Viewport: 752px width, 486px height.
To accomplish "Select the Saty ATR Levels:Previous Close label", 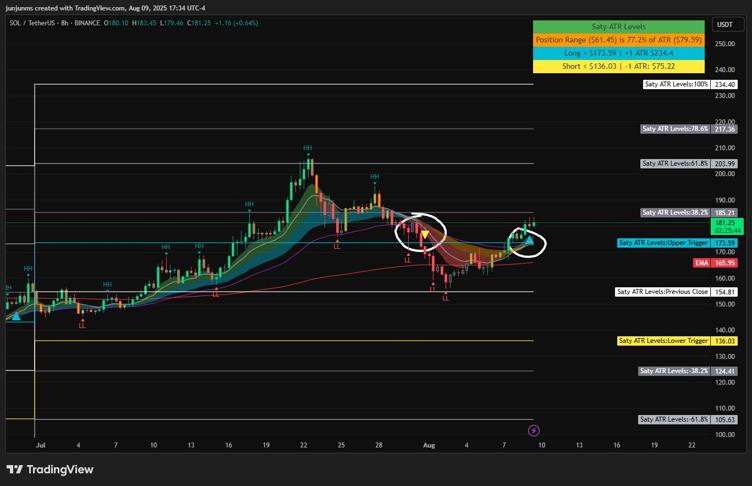I will pyautogui.click(x=662, y=292).
